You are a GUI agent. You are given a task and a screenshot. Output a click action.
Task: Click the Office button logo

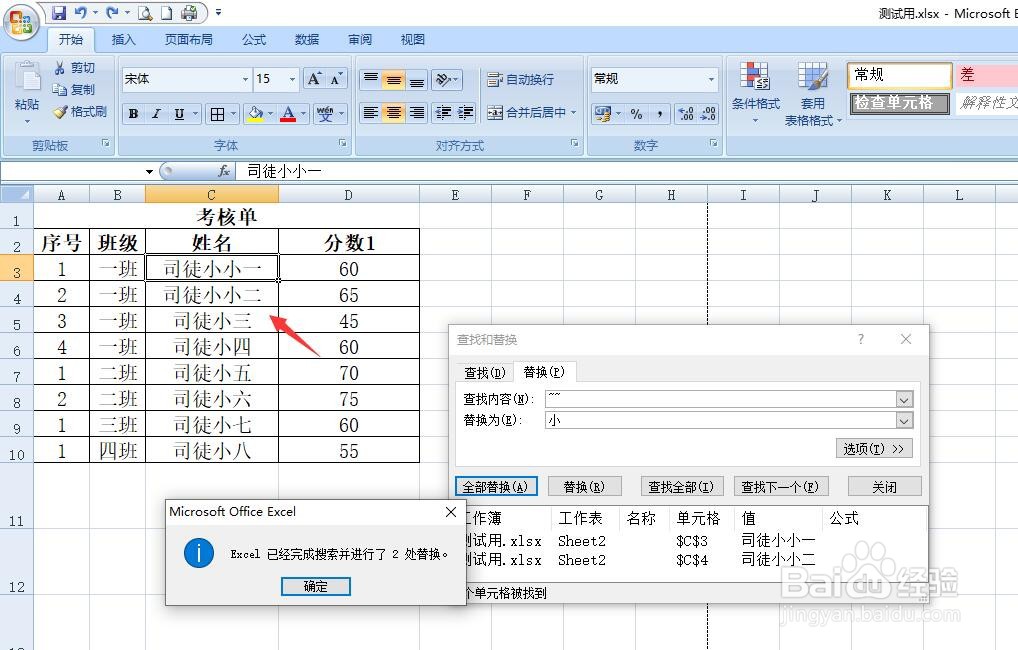pos(21,23)
